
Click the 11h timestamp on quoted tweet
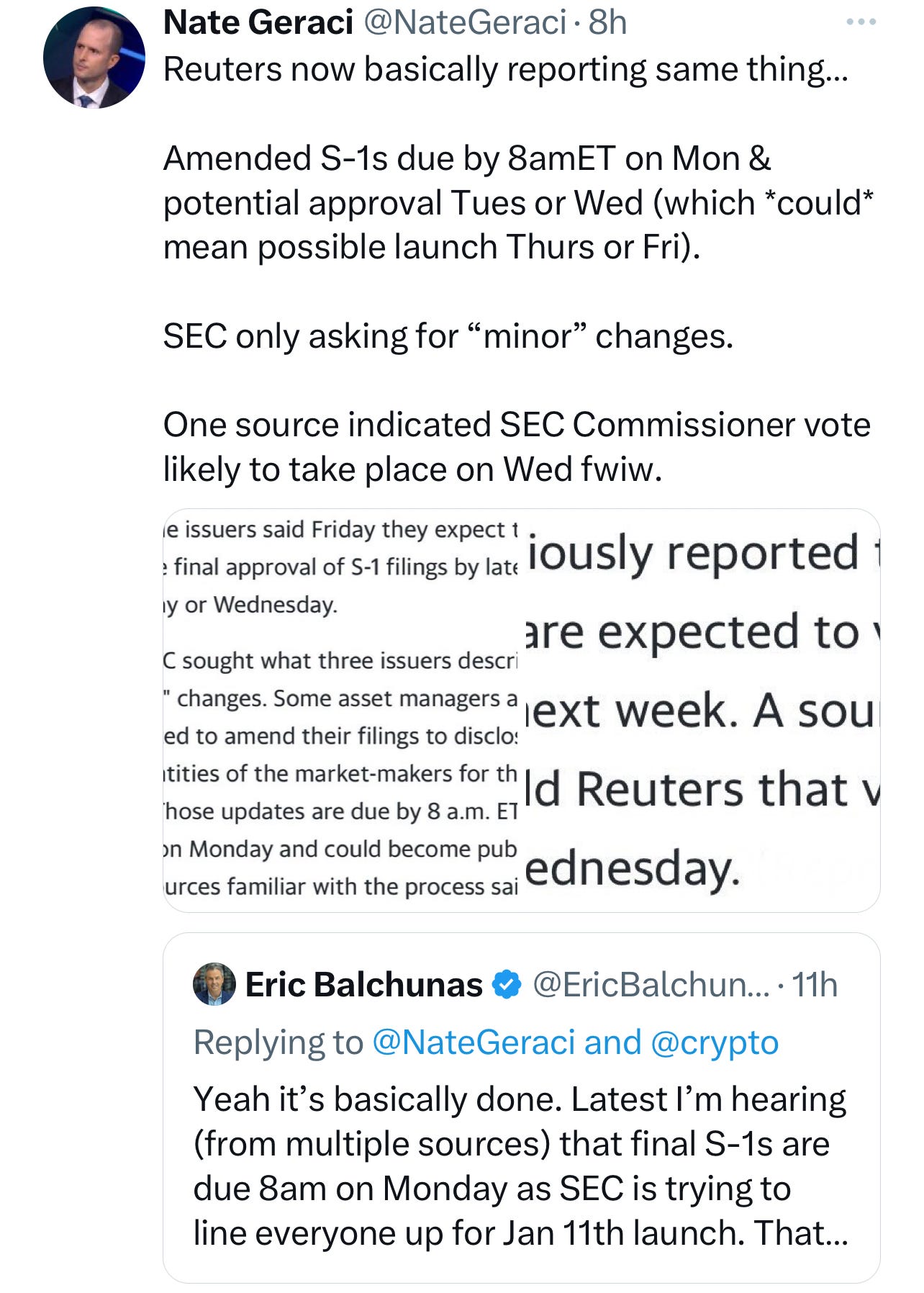point(815,984)
